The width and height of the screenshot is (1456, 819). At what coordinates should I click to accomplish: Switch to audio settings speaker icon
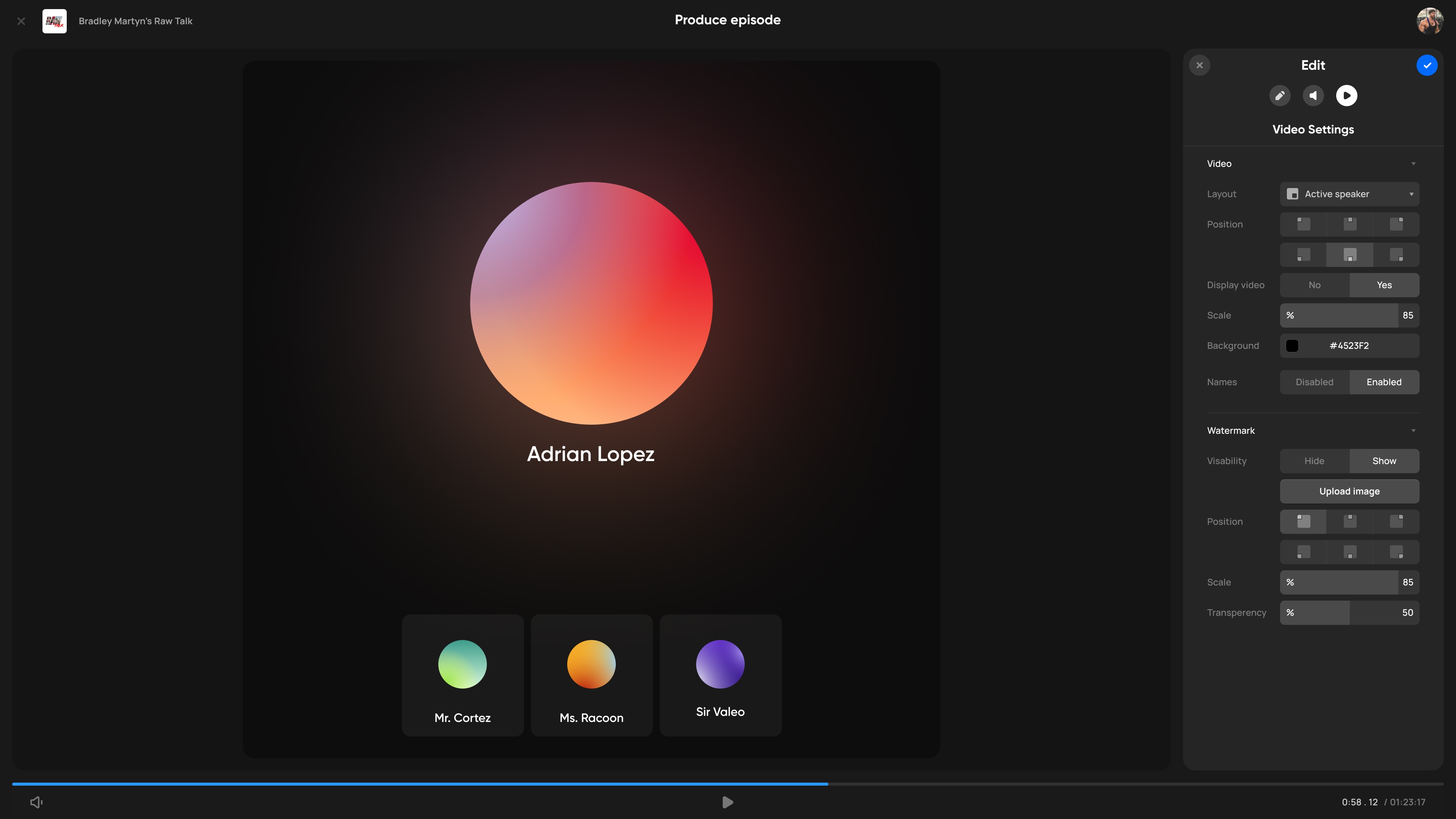click(1313, 96)
